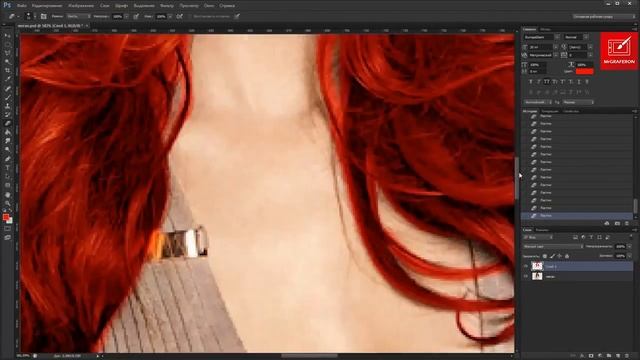
Task: Open the anti-aliasing dropdown in Character panel
Action: point(578,102)
